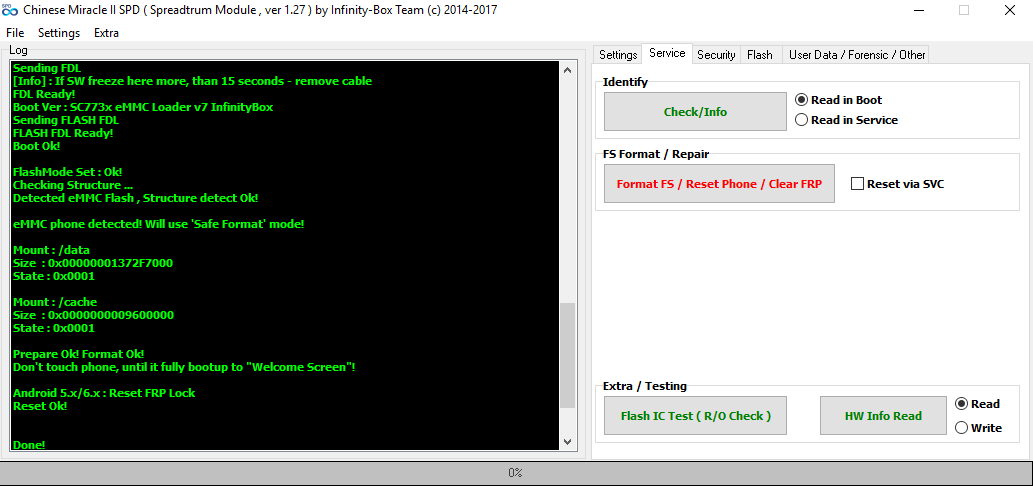Click the 0% progress bar
Viewport: 1033px width, 486px height.
coord(516,473)
